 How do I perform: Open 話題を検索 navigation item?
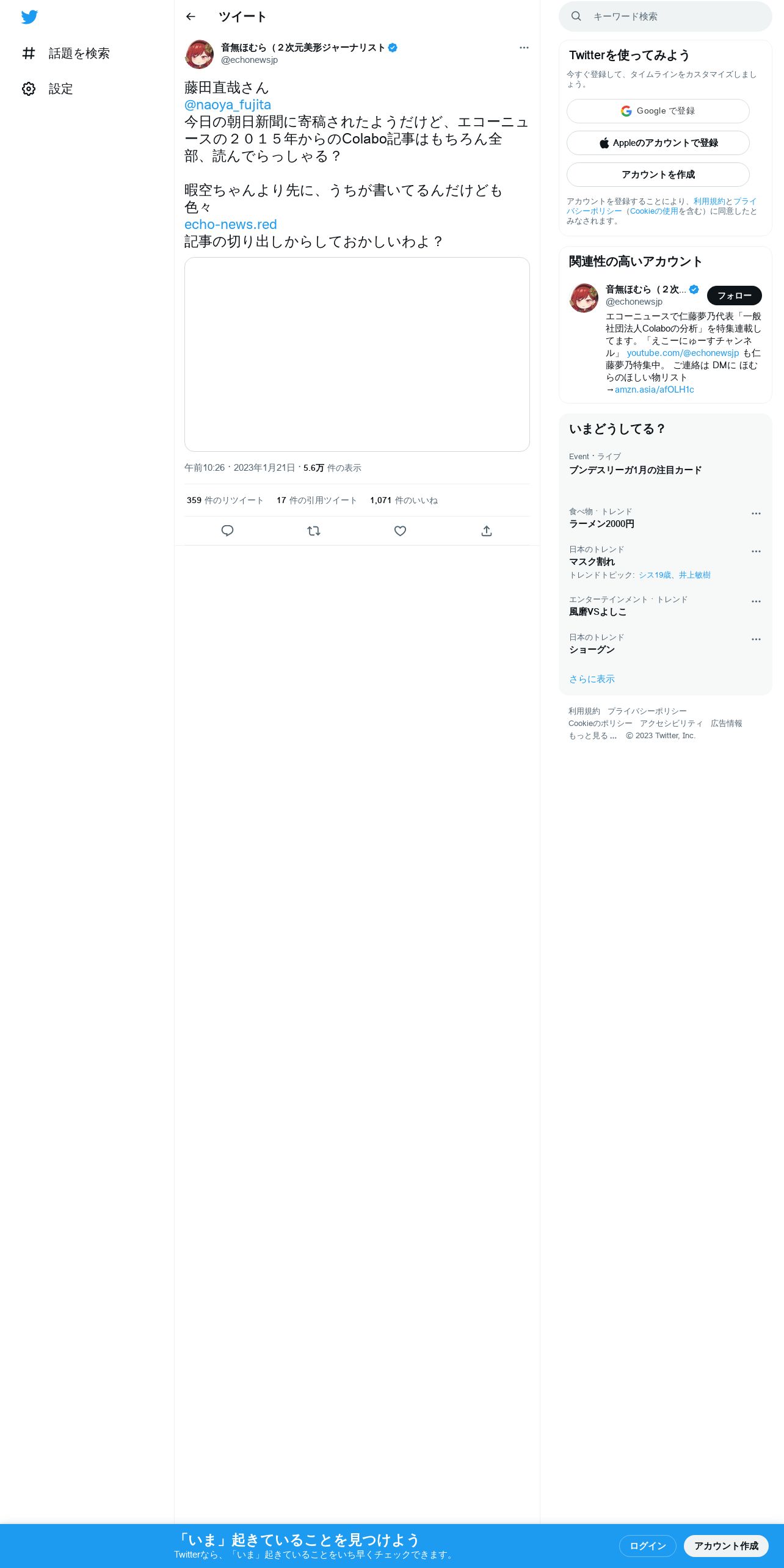(66, 54)
